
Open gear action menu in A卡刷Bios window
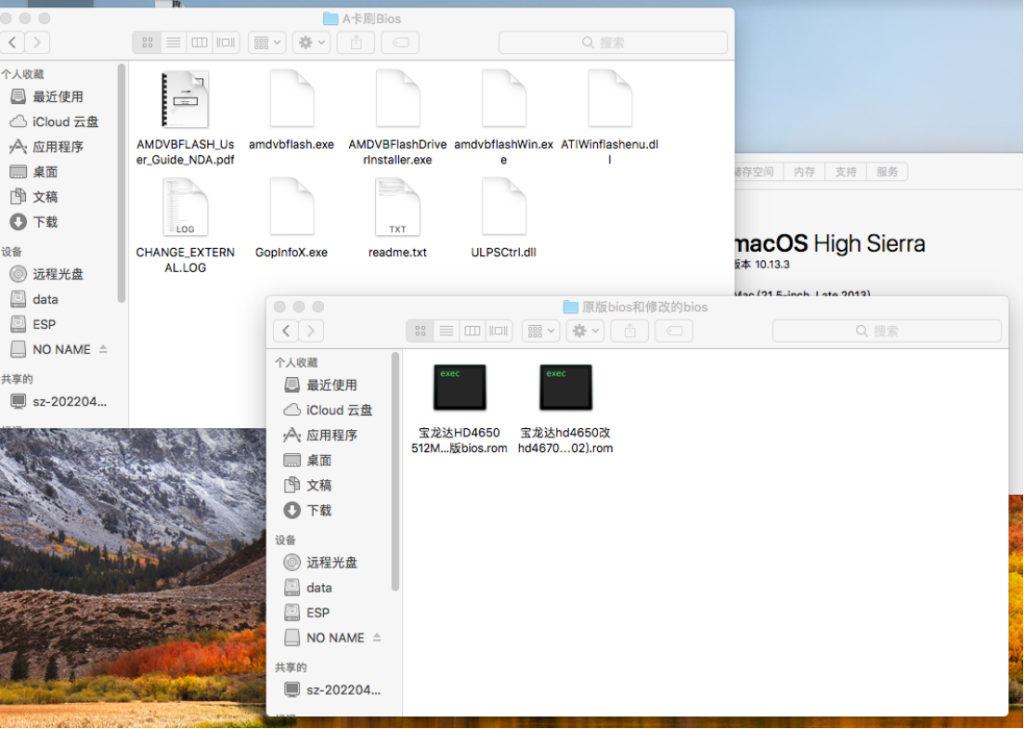(x=311, y=43)
